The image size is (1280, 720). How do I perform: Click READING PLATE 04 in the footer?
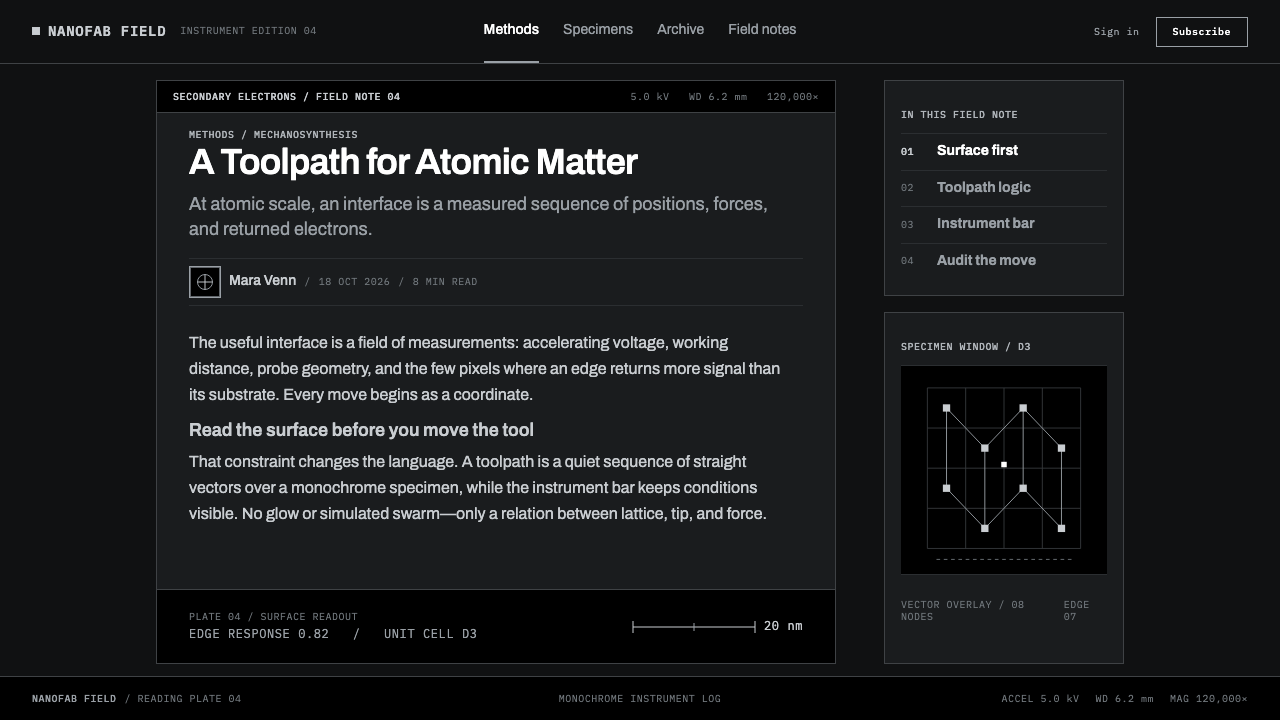(x=189, y=699)
